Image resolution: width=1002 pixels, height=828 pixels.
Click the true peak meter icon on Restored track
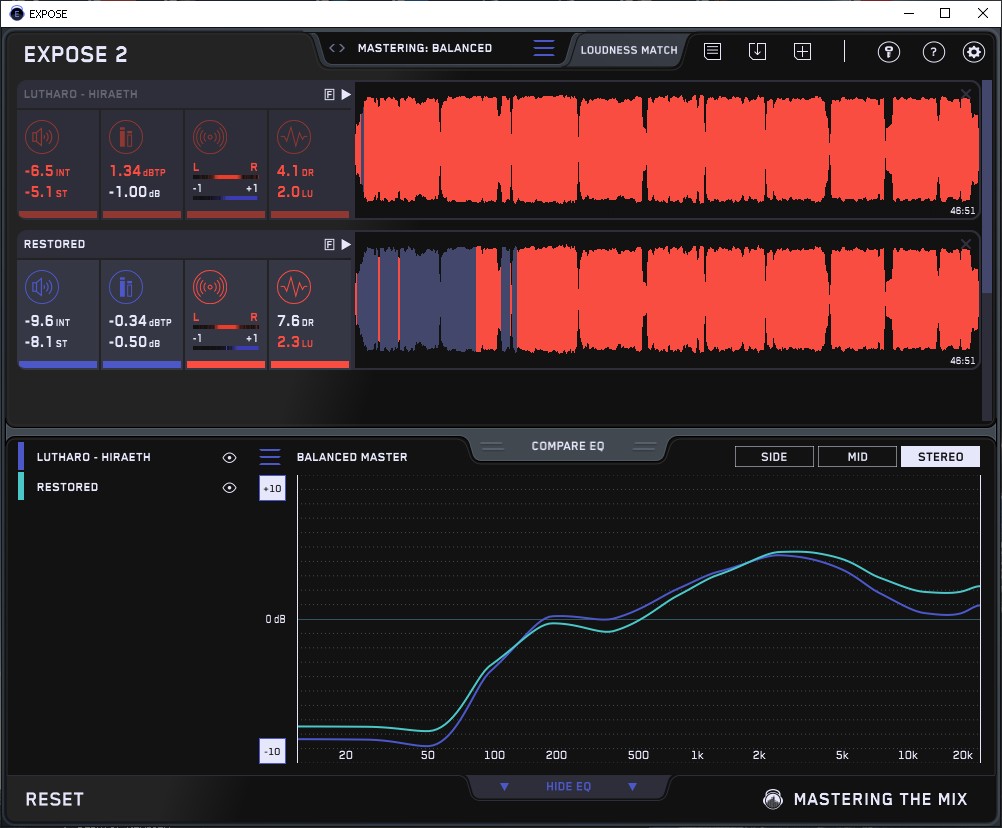coord(126,287)
